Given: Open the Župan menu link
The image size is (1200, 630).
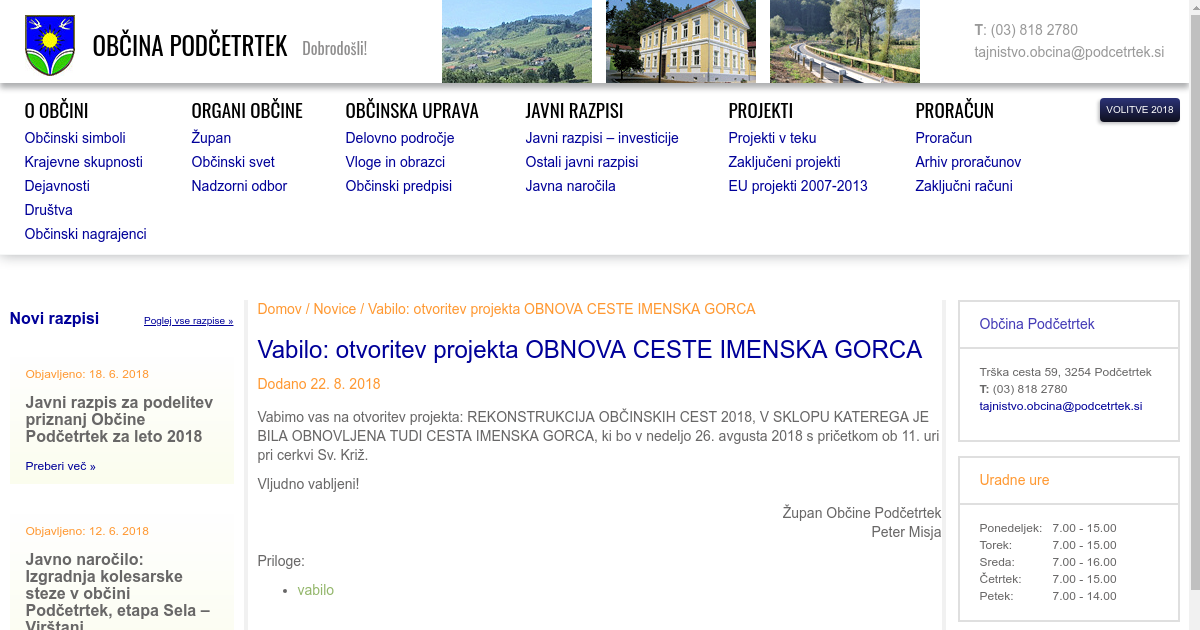Looking at the screenshot, I should tap(211, 138).
